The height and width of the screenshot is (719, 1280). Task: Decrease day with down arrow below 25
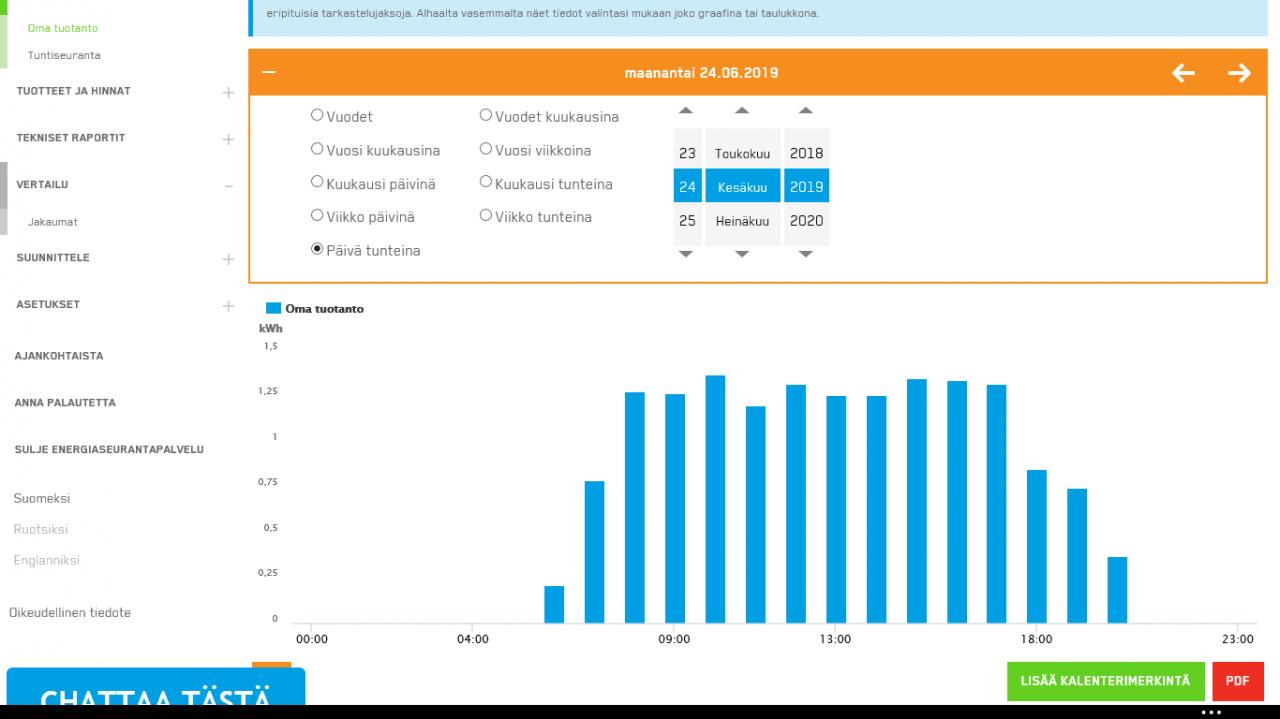click(x=686, y=254)
